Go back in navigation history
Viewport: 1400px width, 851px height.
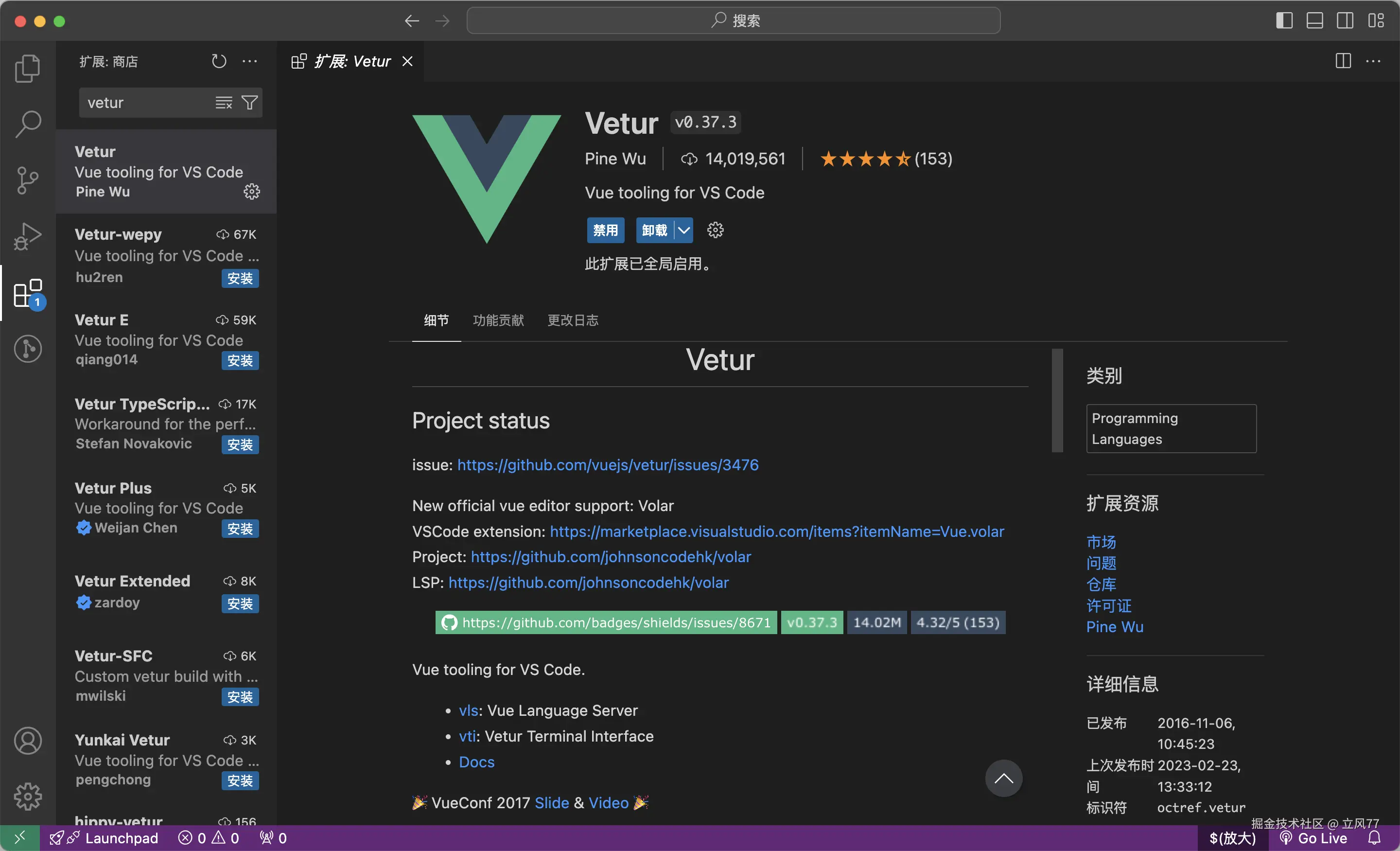[x=412, y=21]
